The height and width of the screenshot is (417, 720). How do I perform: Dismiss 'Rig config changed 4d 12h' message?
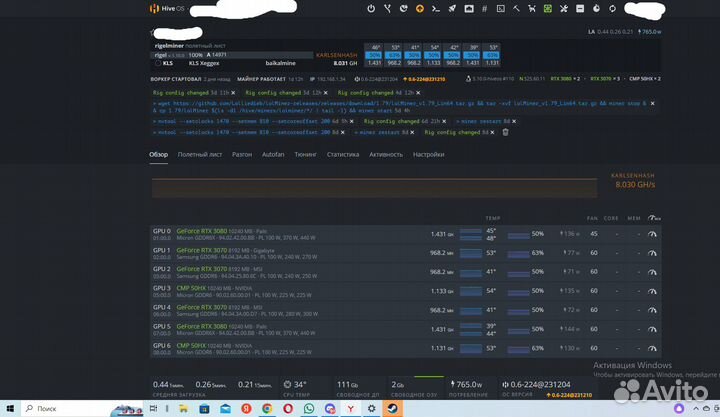[418, 93]
